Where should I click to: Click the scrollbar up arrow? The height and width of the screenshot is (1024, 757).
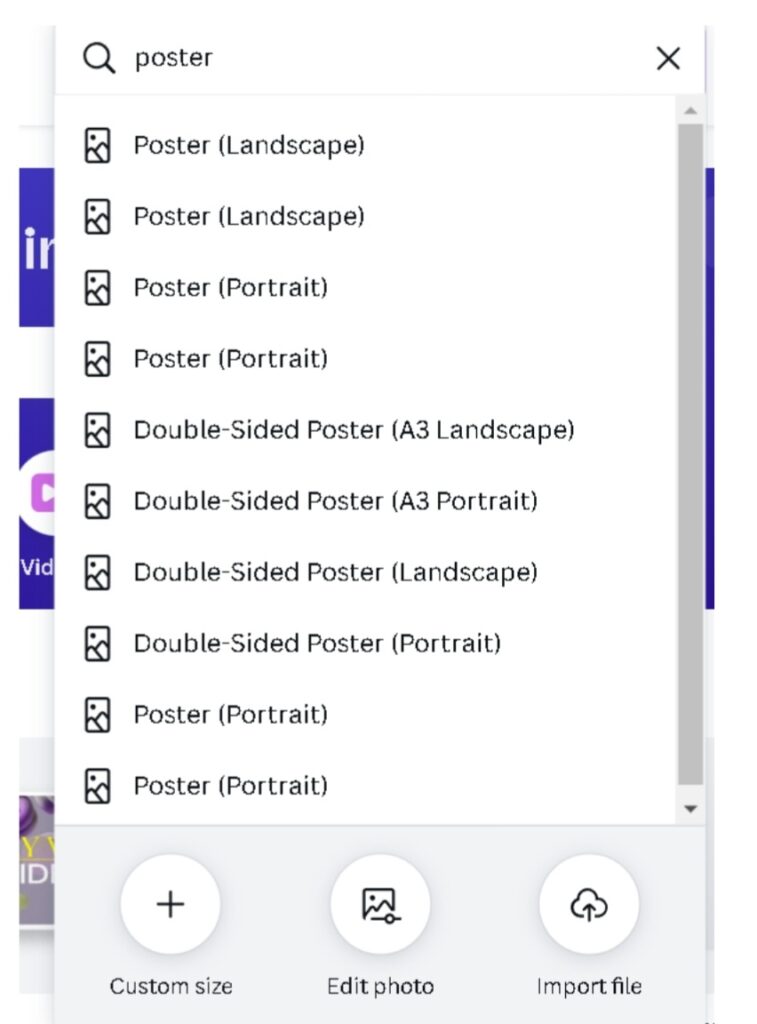690,111
